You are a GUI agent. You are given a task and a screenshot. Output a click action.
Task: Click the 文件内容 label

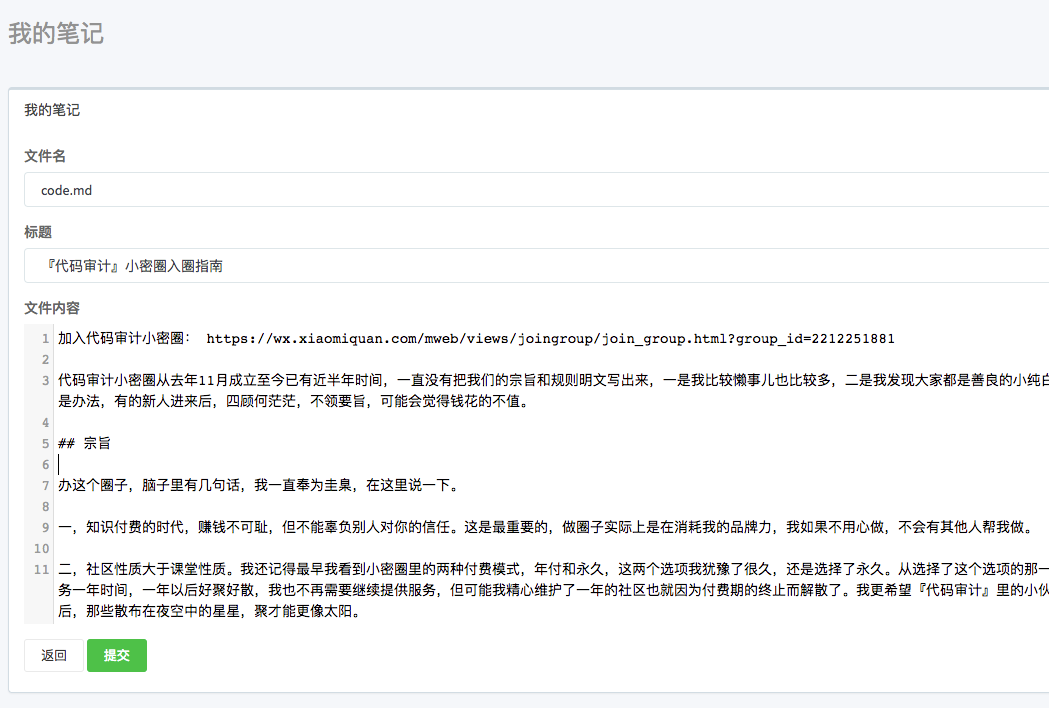point(52,307)
